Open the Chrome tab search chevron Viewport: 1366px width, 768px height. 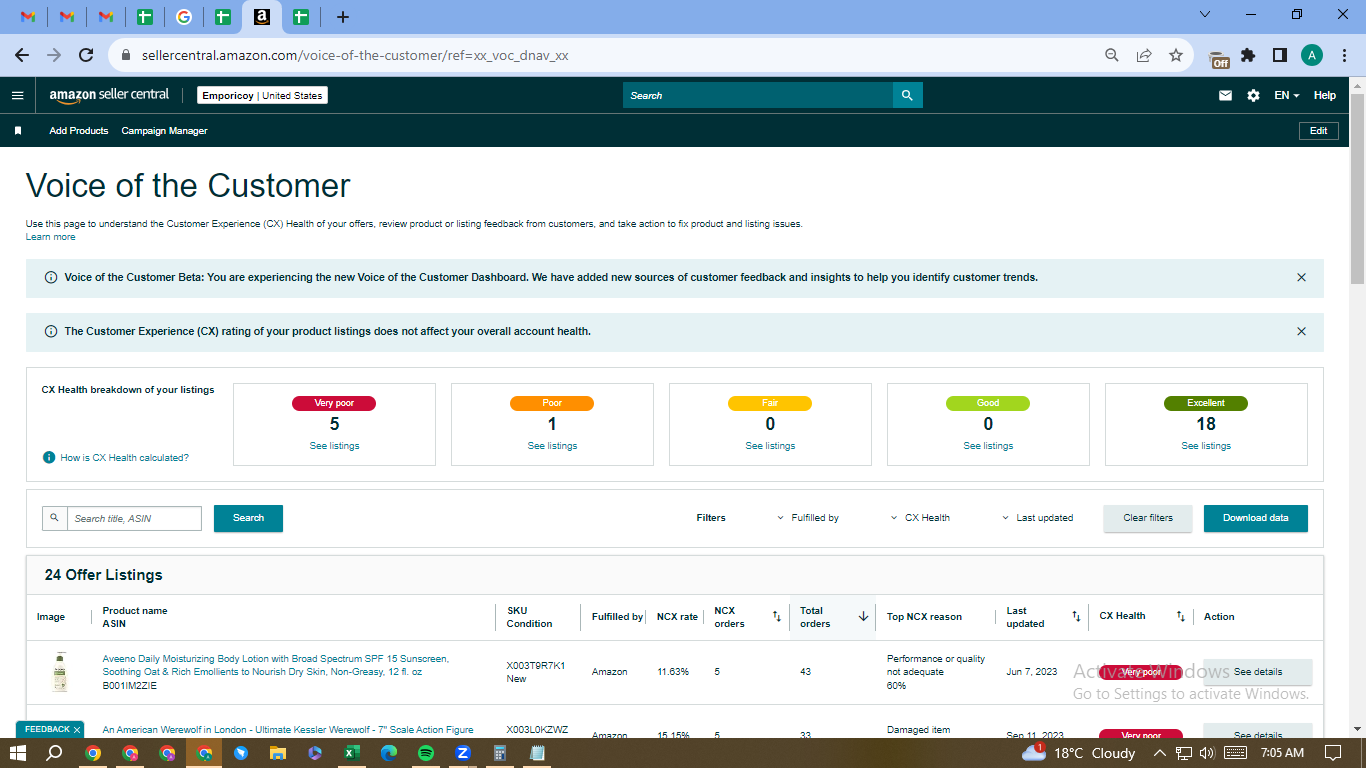tap(1205, 15)
